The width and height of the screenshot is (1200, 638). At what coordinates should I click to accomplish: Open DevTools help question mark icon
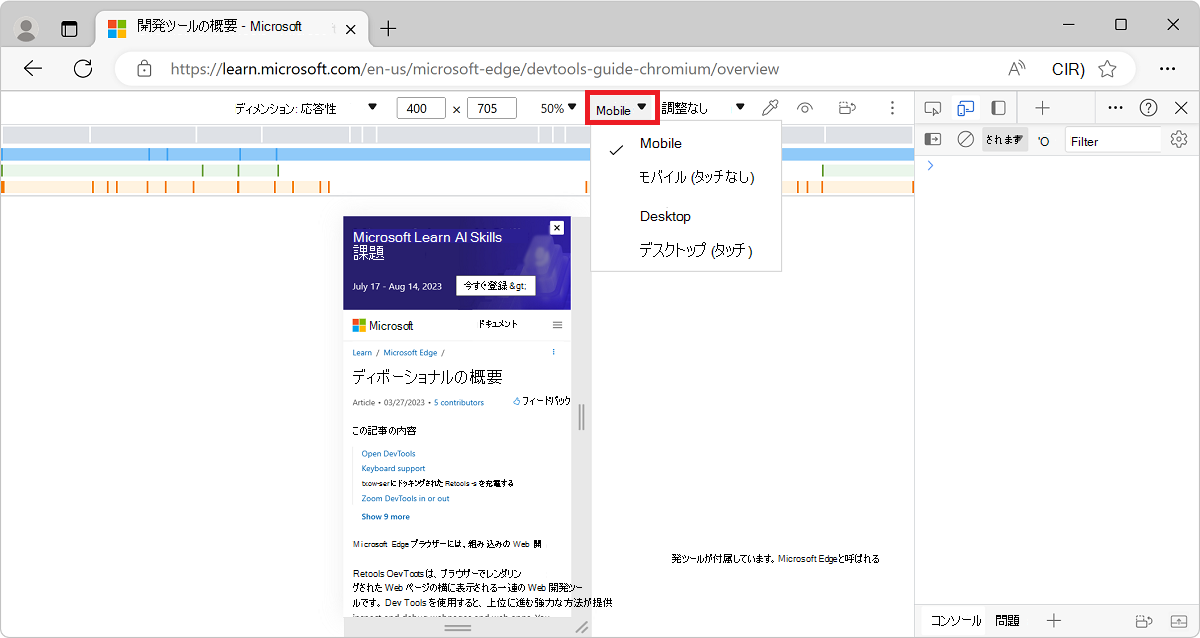[x=1149, y=108]
